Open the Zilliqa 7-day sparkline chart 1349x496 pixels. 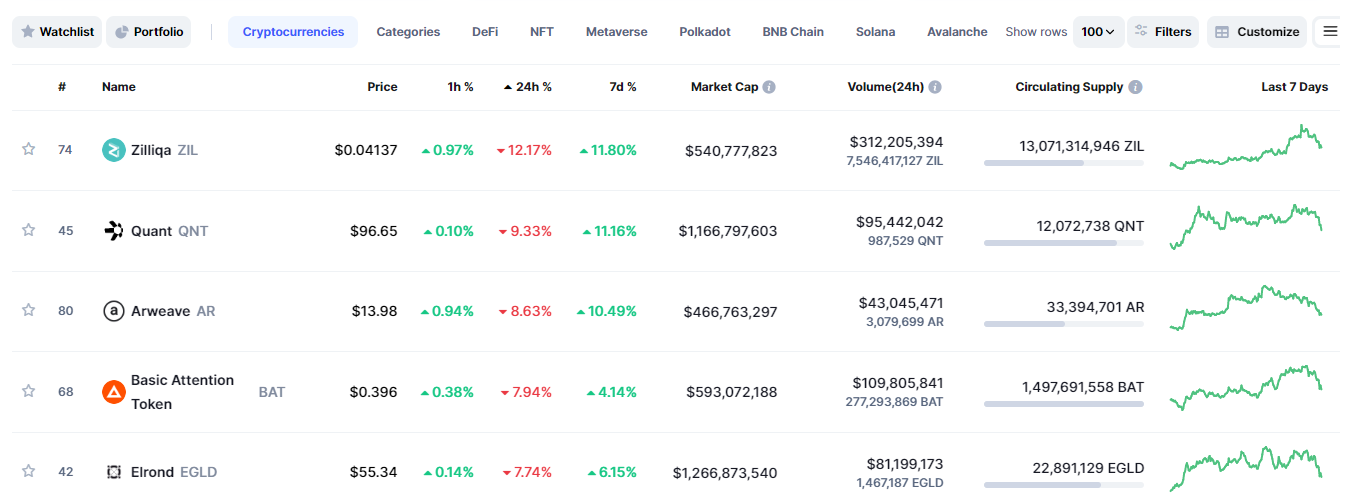(1246, 148)
